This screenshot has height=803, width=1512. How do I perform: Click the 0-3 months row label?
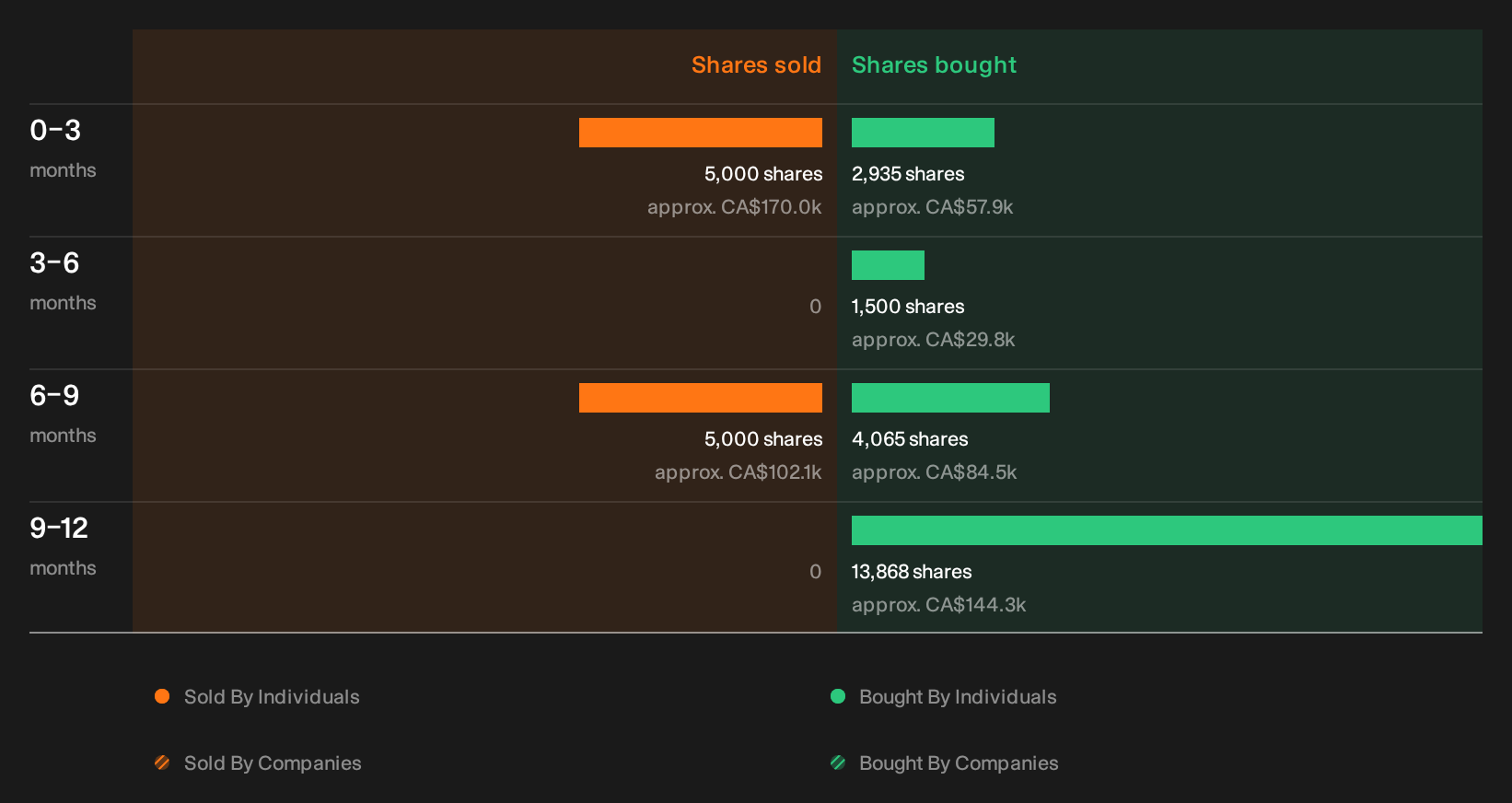pos(63,149)
